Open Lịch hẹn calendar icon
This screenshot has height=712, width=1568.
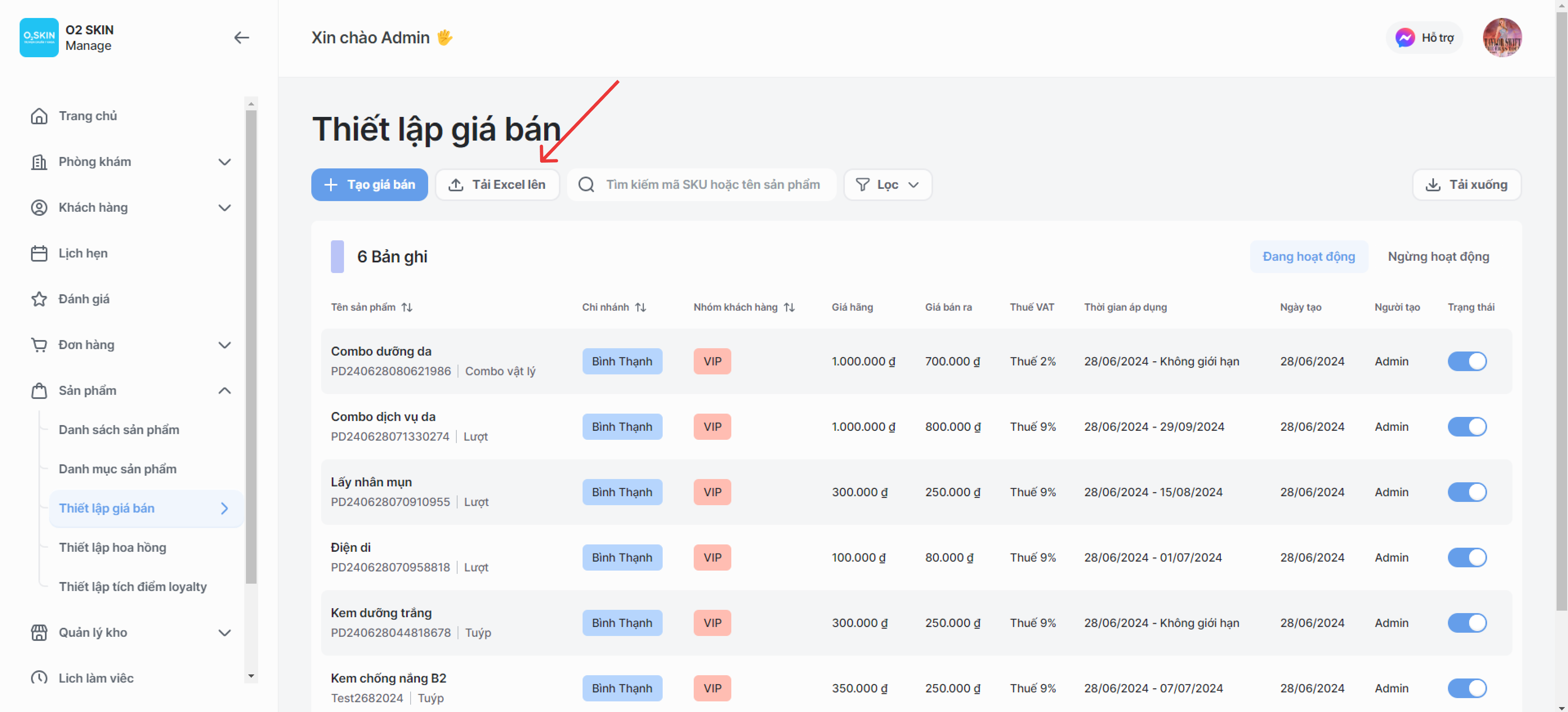(39, 253)
